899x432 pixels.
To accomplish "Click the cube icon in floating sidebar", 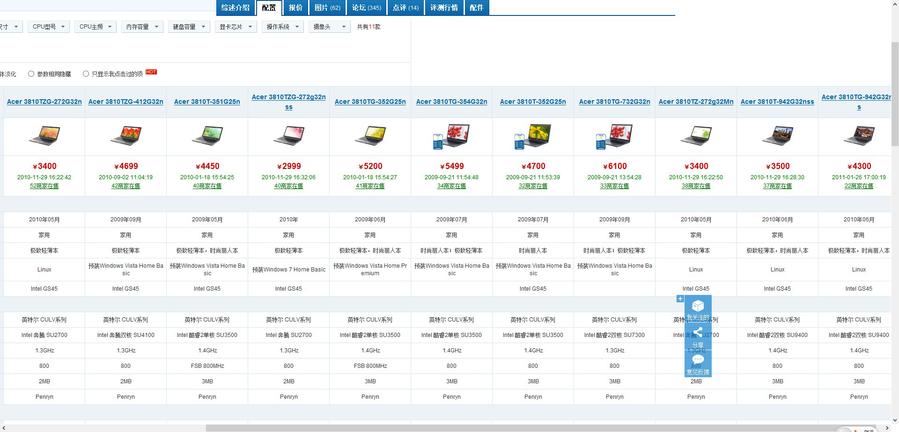I will point(698,305).
